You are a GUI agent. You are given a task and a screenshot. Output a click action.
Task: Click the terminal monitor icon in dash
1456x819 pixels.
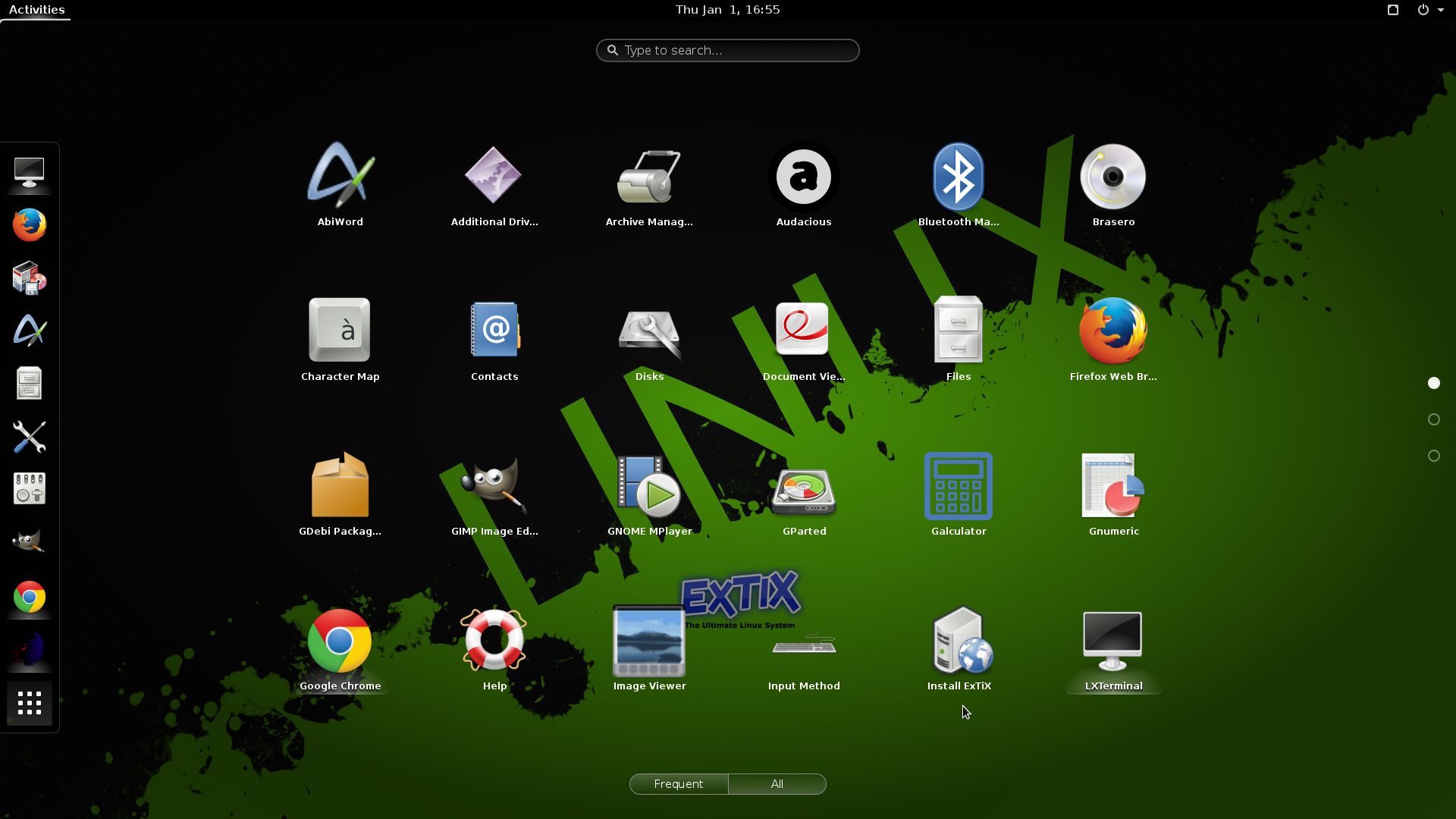coord(30,173)
